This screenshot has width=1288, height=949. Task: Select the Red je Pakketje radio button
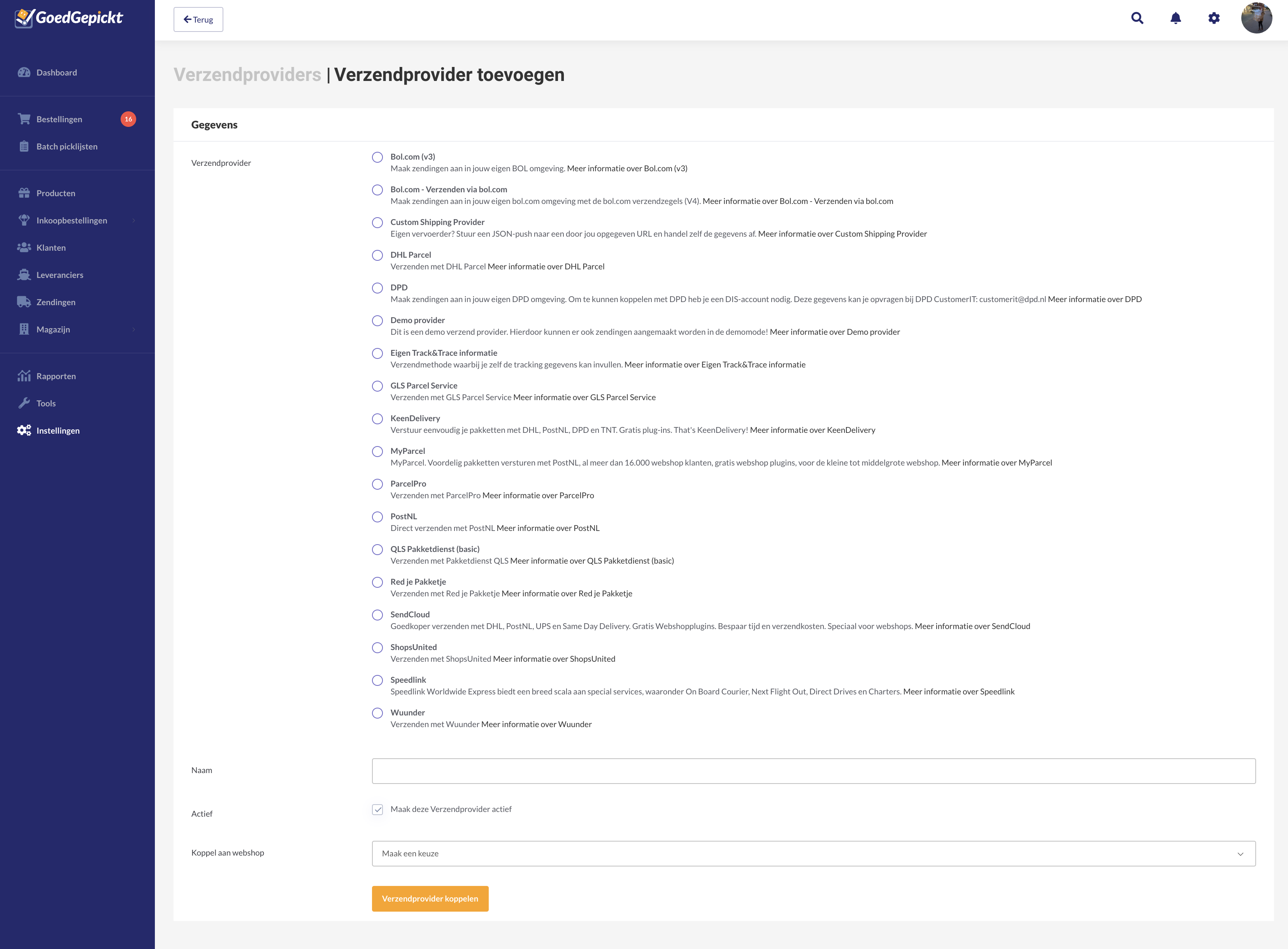pyautogui.click(x=377, y=582)
